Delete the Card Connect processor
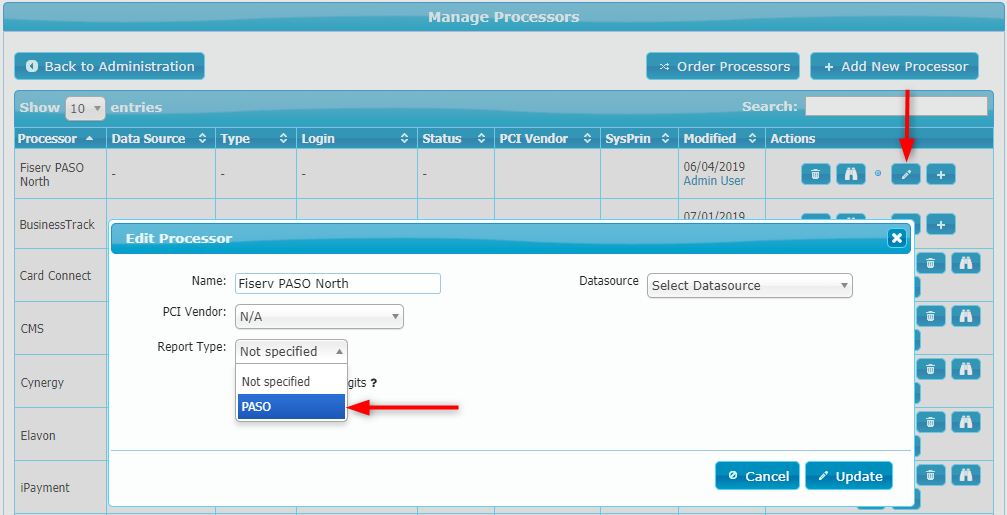Screen dimensions: 1007x515 coord(931,263)
